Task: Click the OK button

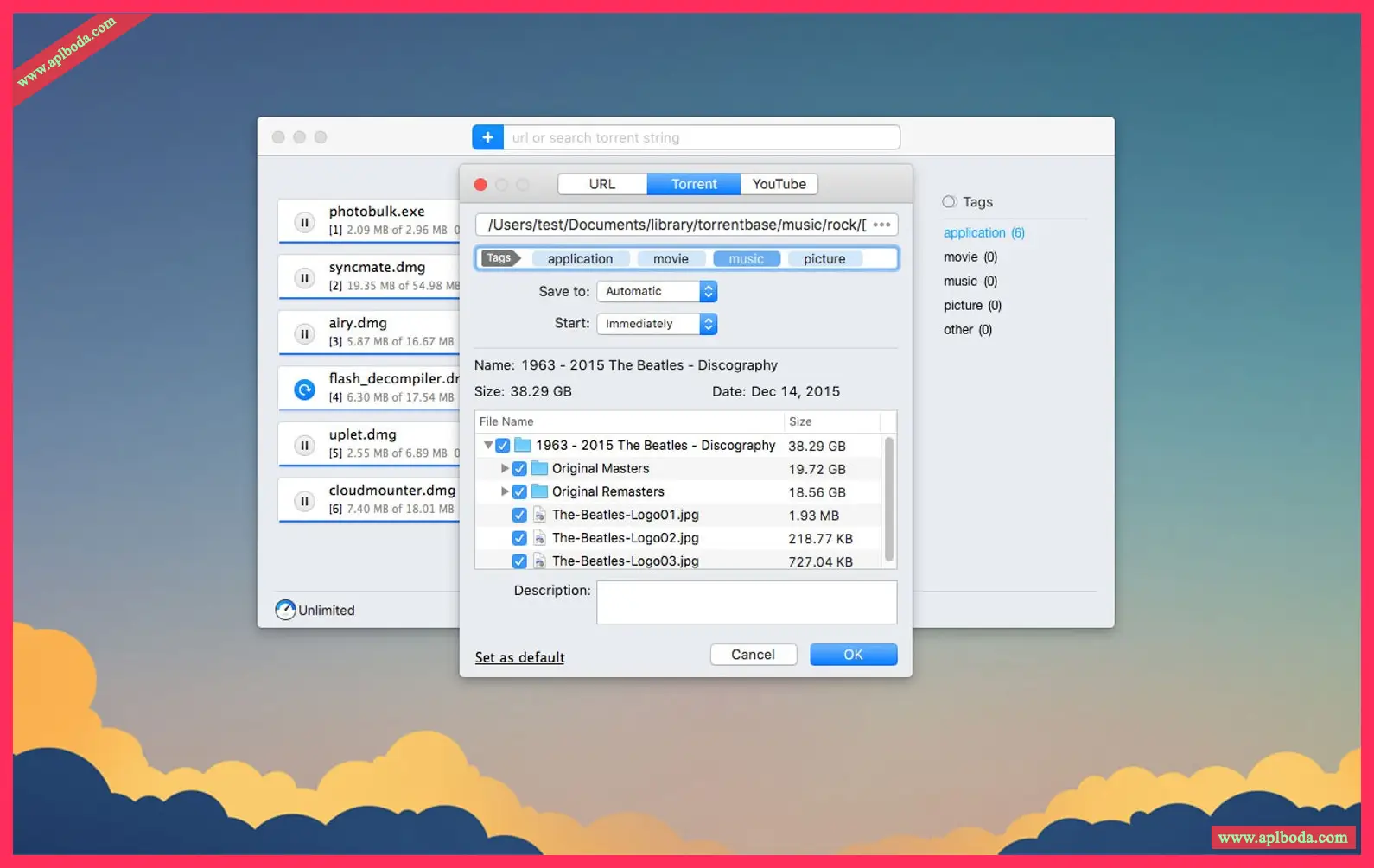Action: [853, 655]
